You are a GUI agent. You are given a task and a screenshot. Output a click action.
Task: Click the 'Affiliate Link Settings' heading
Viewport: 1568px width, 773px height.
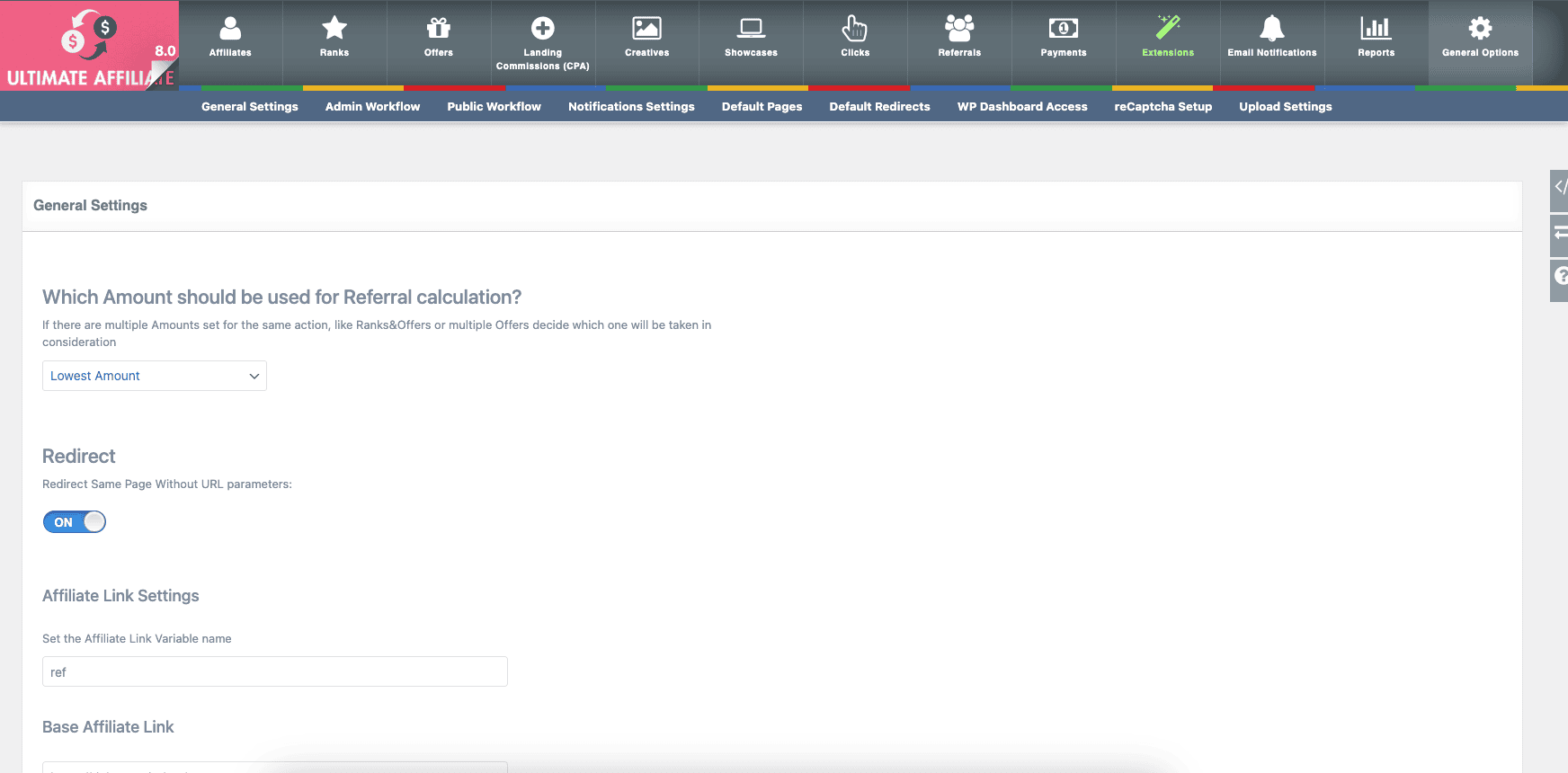point(120,596)
